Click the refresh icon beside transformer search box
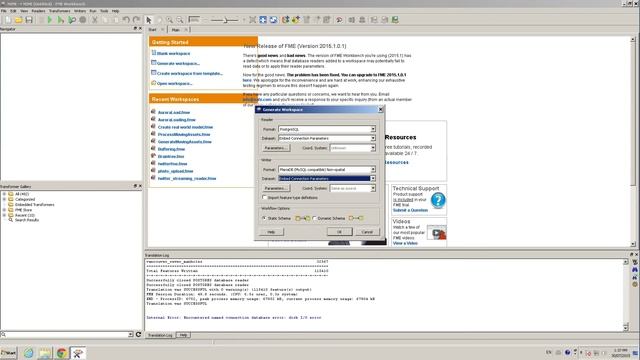The height and width of the screenshot is (360, 640). coord(138,334)
